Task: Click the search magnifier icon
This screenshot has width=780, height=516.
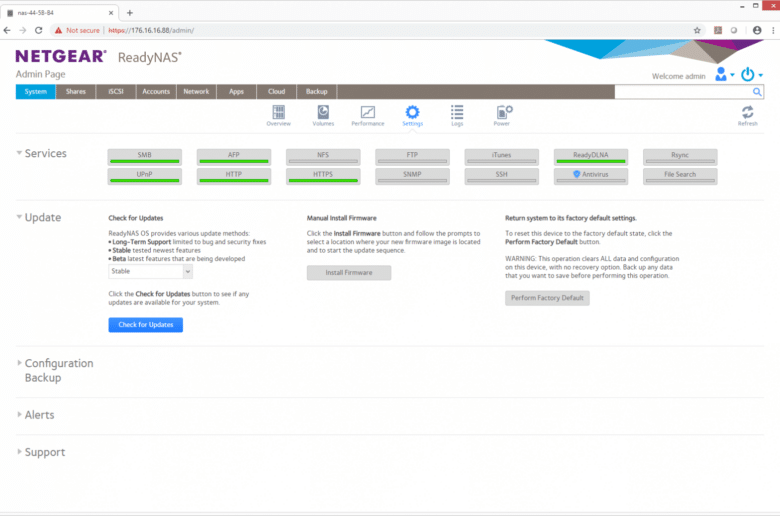Action: [757, 92]
